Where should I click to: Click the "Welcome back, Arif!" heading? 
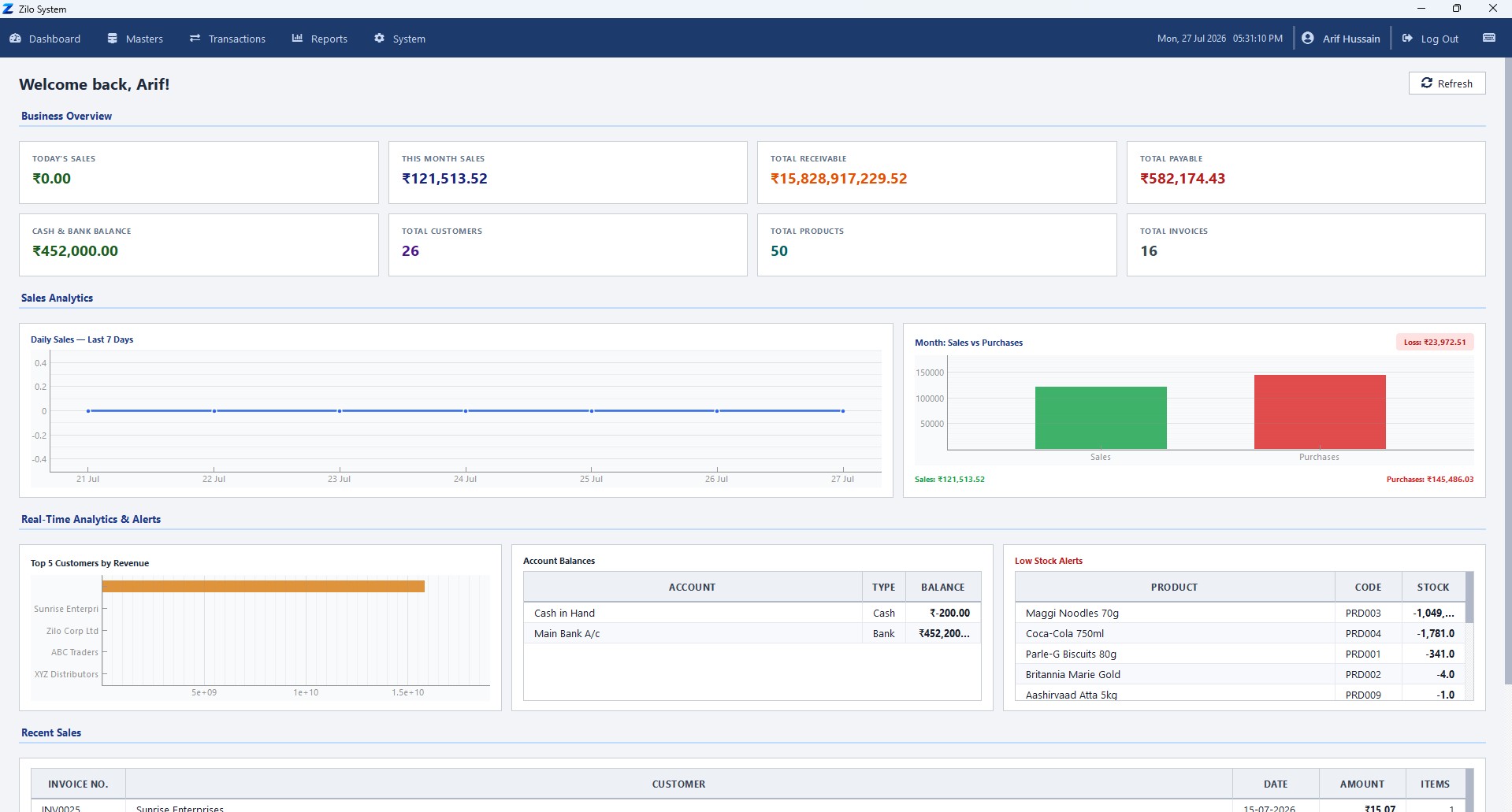[95, 84]
